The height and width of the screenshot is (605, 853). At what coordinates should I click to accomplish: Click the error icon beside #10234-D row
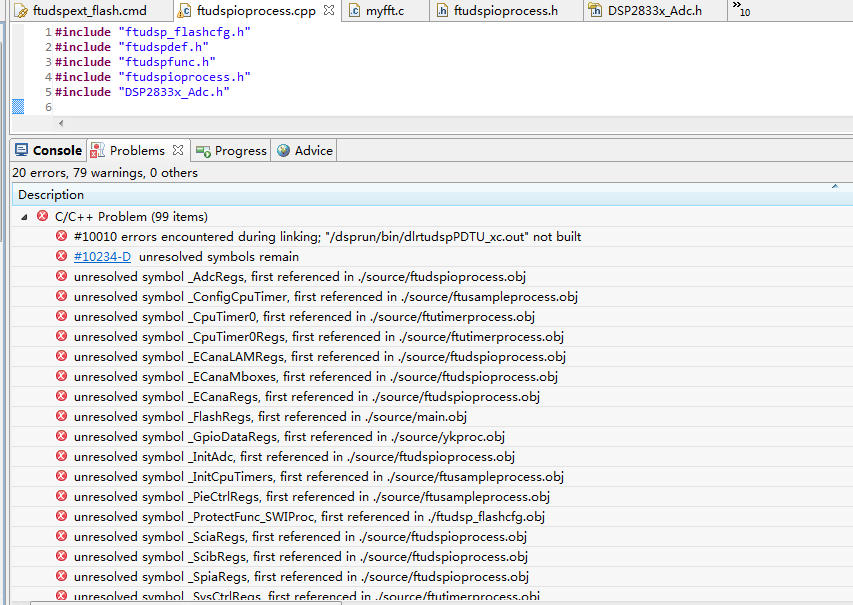tap(61, 256)
